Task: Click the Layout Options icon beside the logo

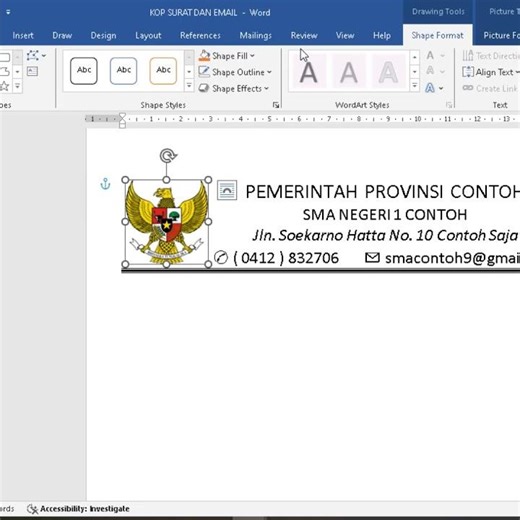Action: click(x=227, y=190)
